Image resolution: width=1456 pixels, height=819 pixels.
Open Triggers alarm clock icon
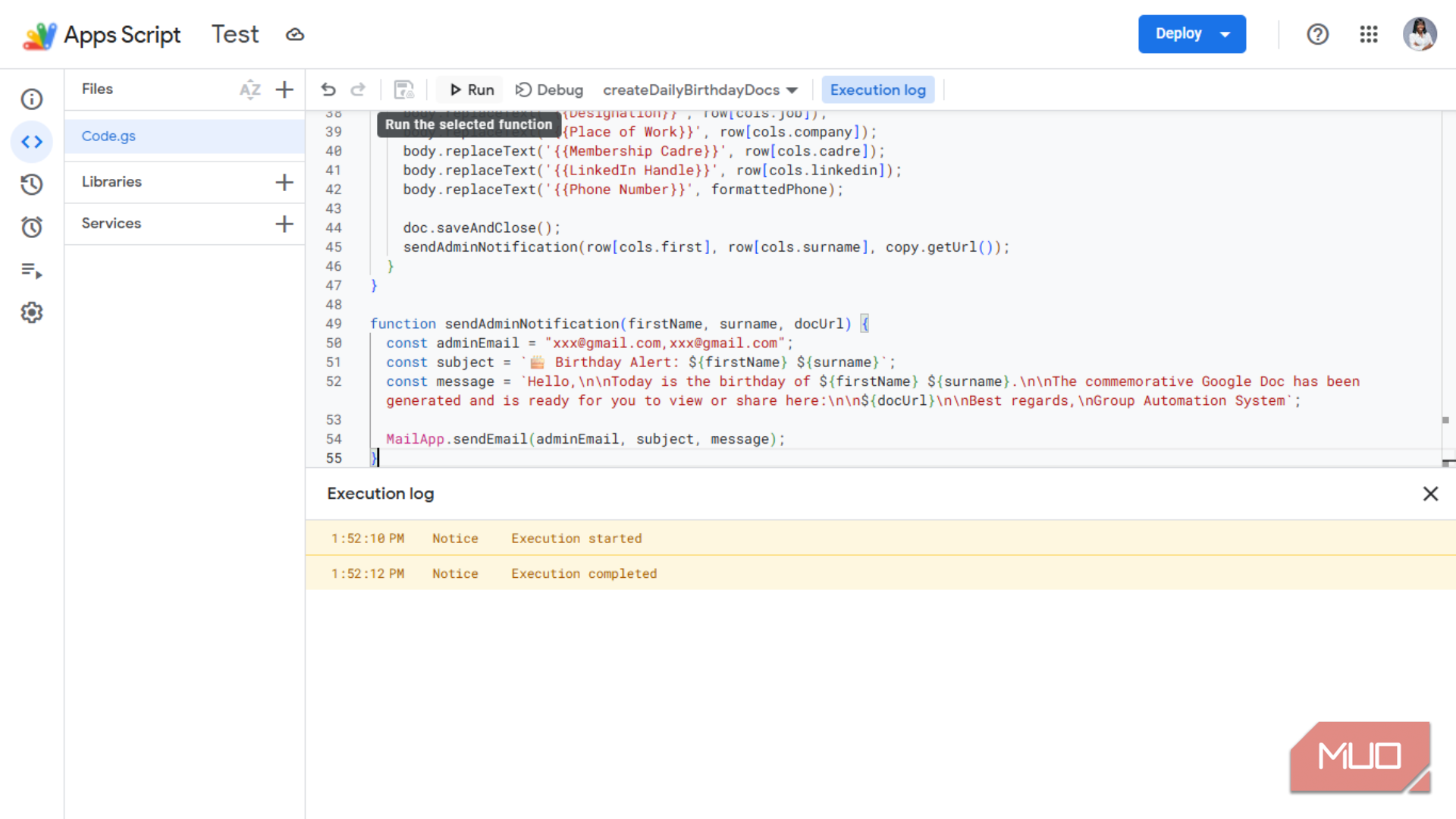coord(32,227)
